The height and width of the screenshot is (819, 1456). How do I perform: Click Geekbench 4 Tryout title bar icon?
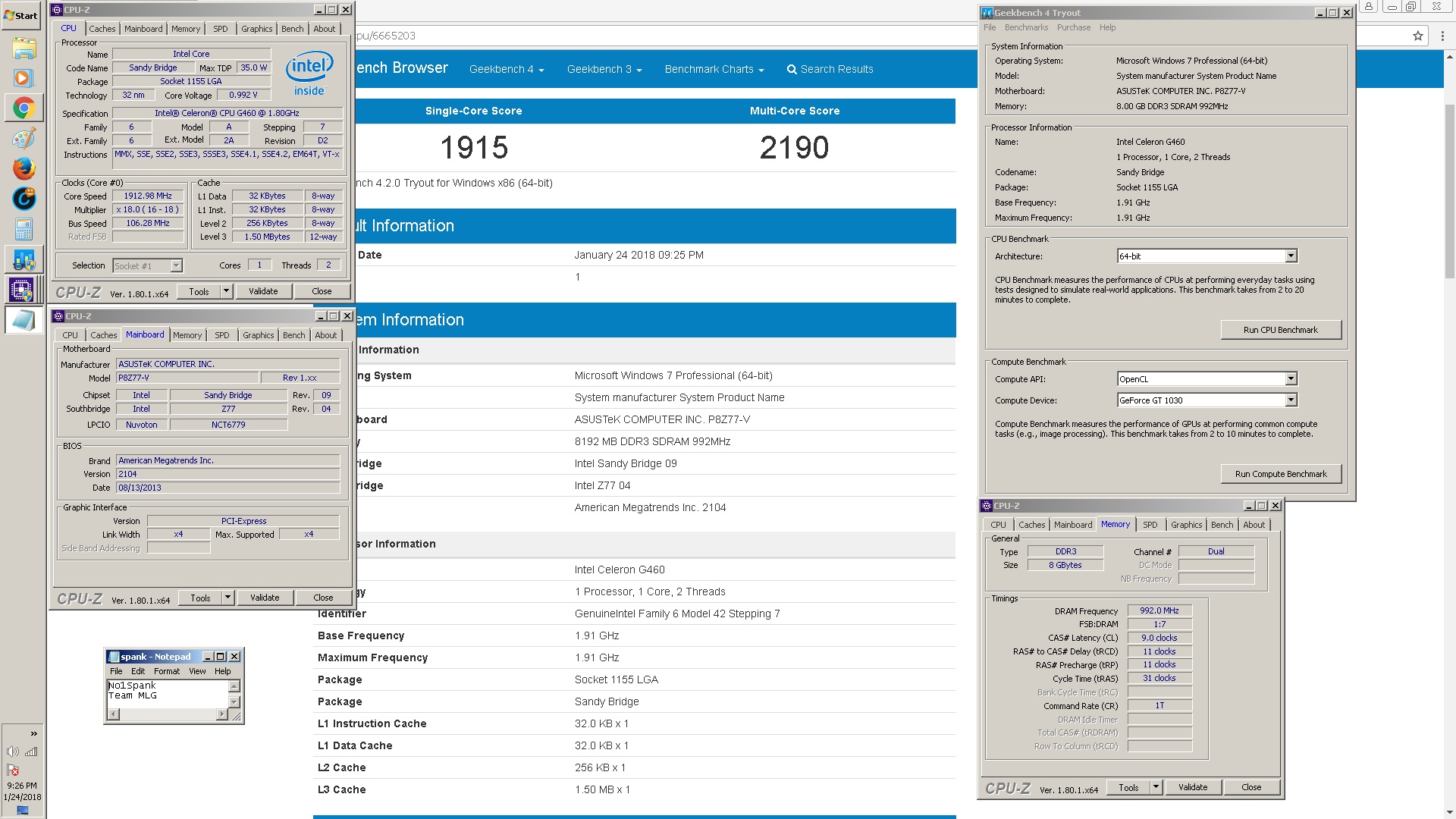[987, 13]
